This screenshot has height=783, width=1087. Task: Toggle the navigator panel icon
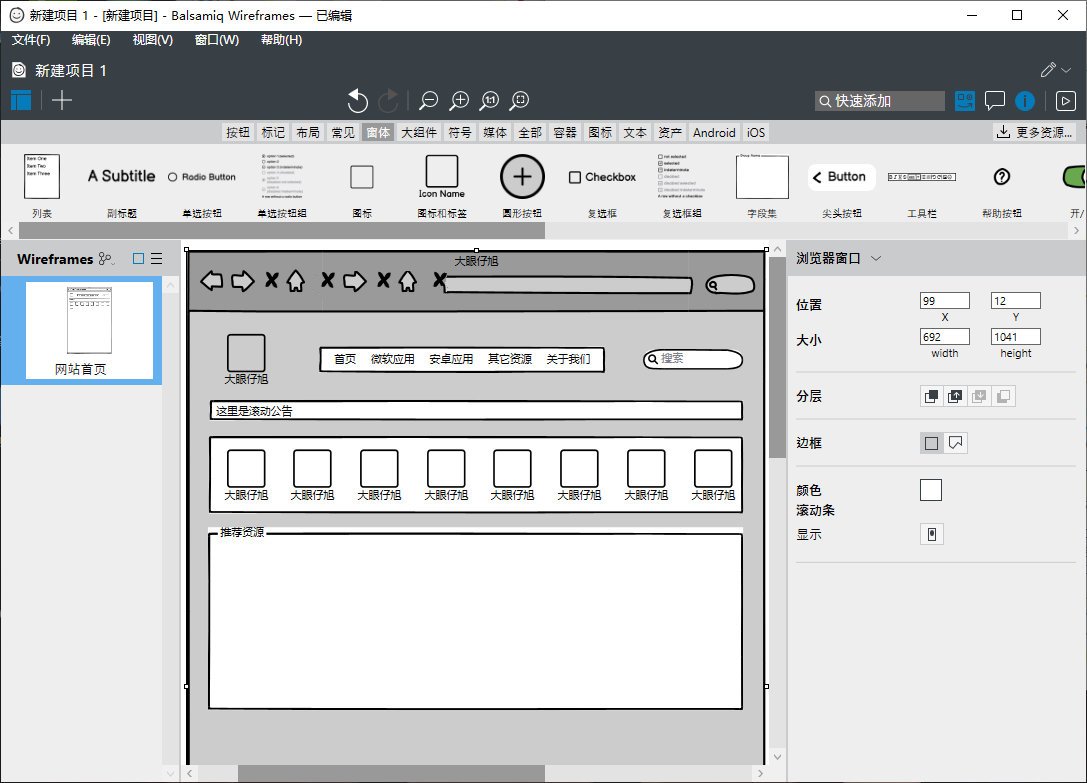21,101
